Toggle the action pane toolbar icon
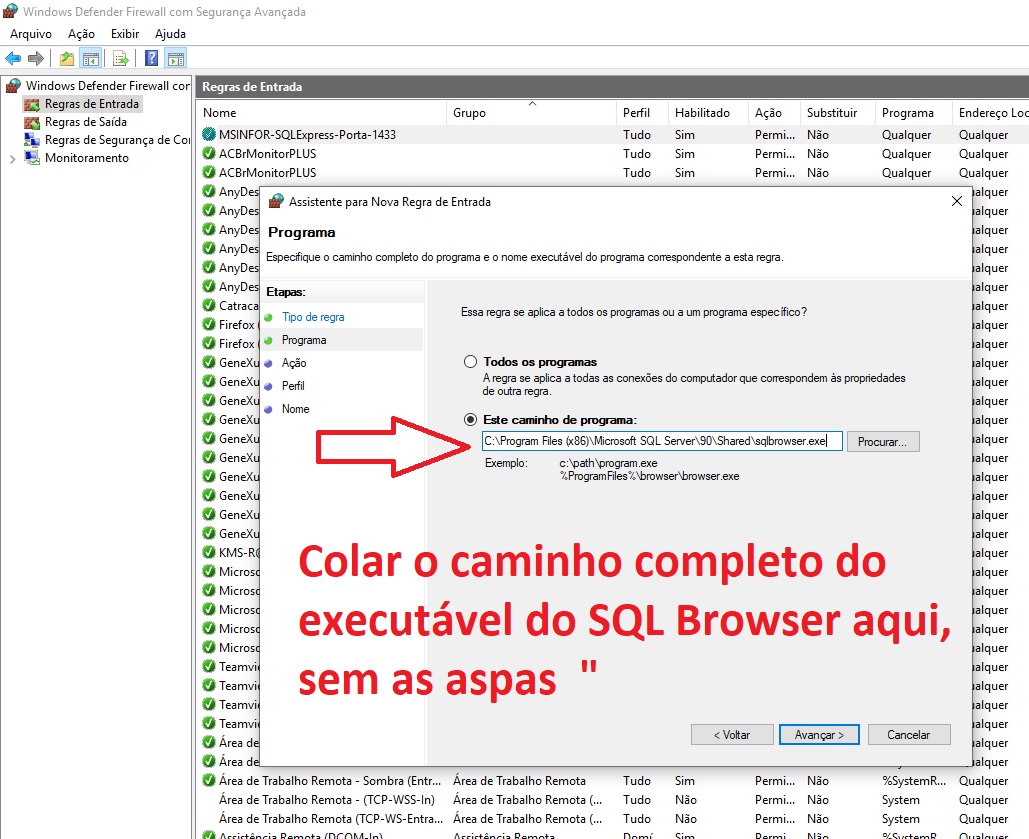Screen dimensions: 1029x839 (x=176, y=58)
